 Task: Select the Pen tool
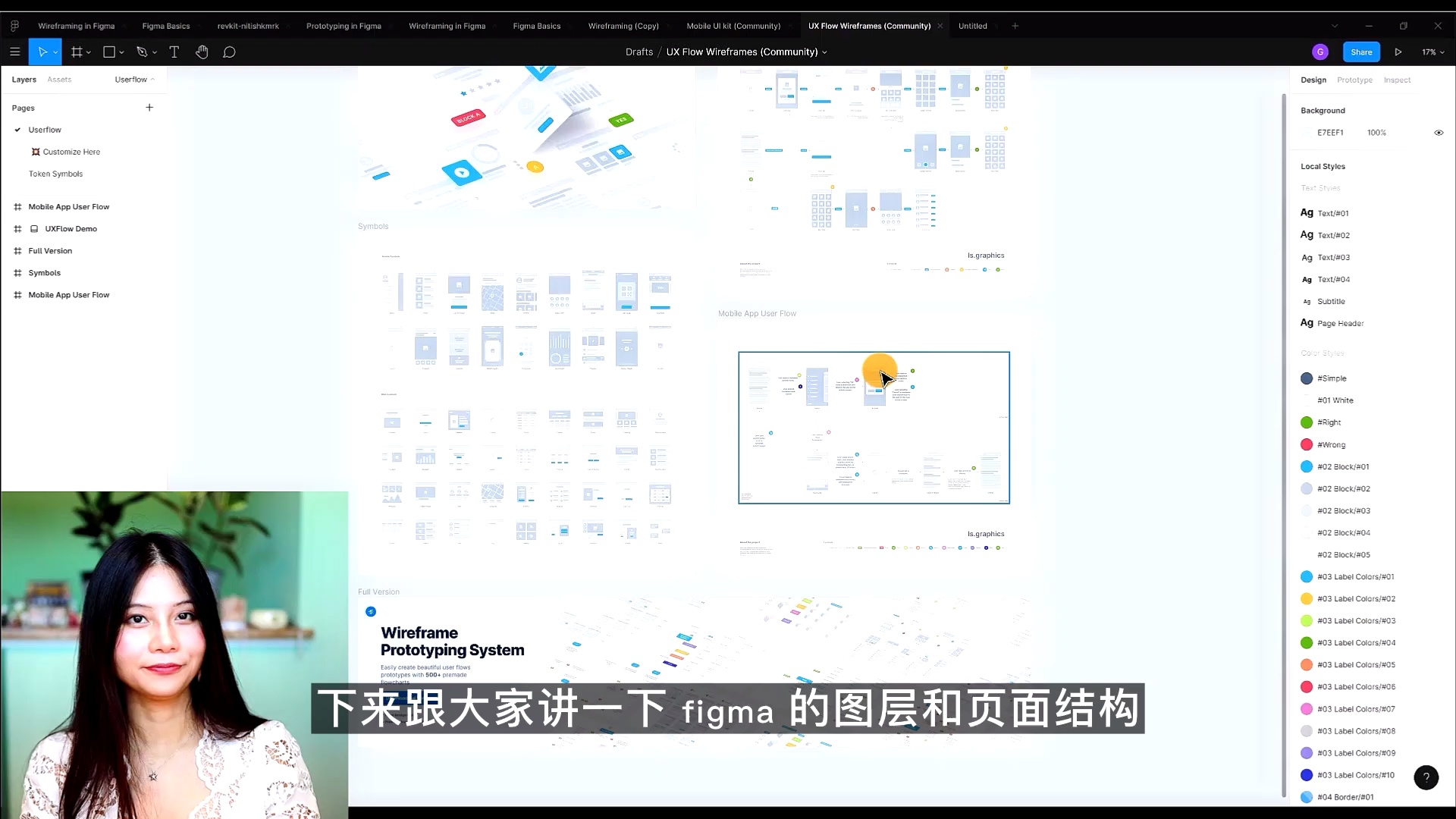coord(142,52)
